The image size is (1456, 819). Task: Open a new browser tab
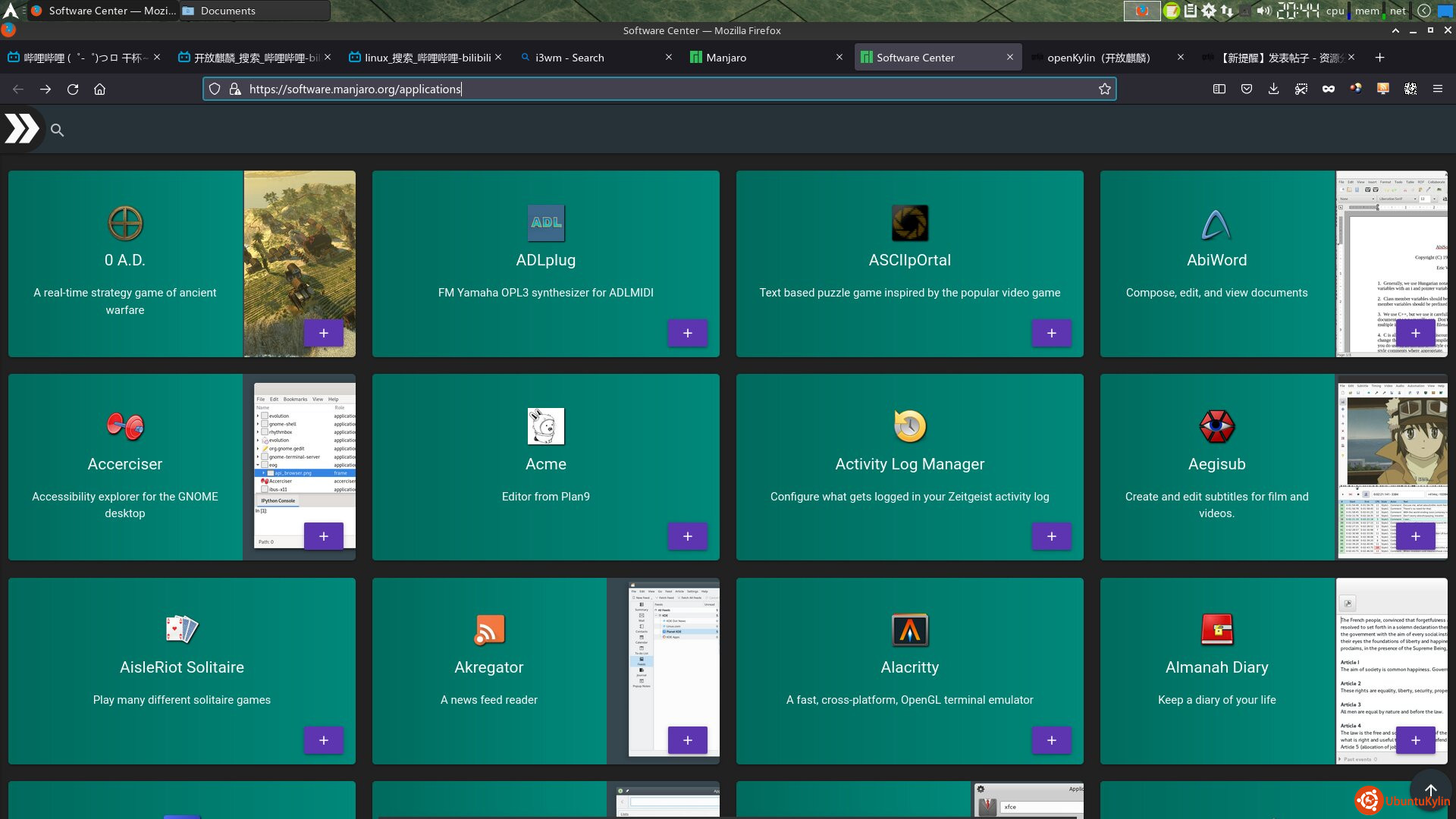(x=1379, y=58)
